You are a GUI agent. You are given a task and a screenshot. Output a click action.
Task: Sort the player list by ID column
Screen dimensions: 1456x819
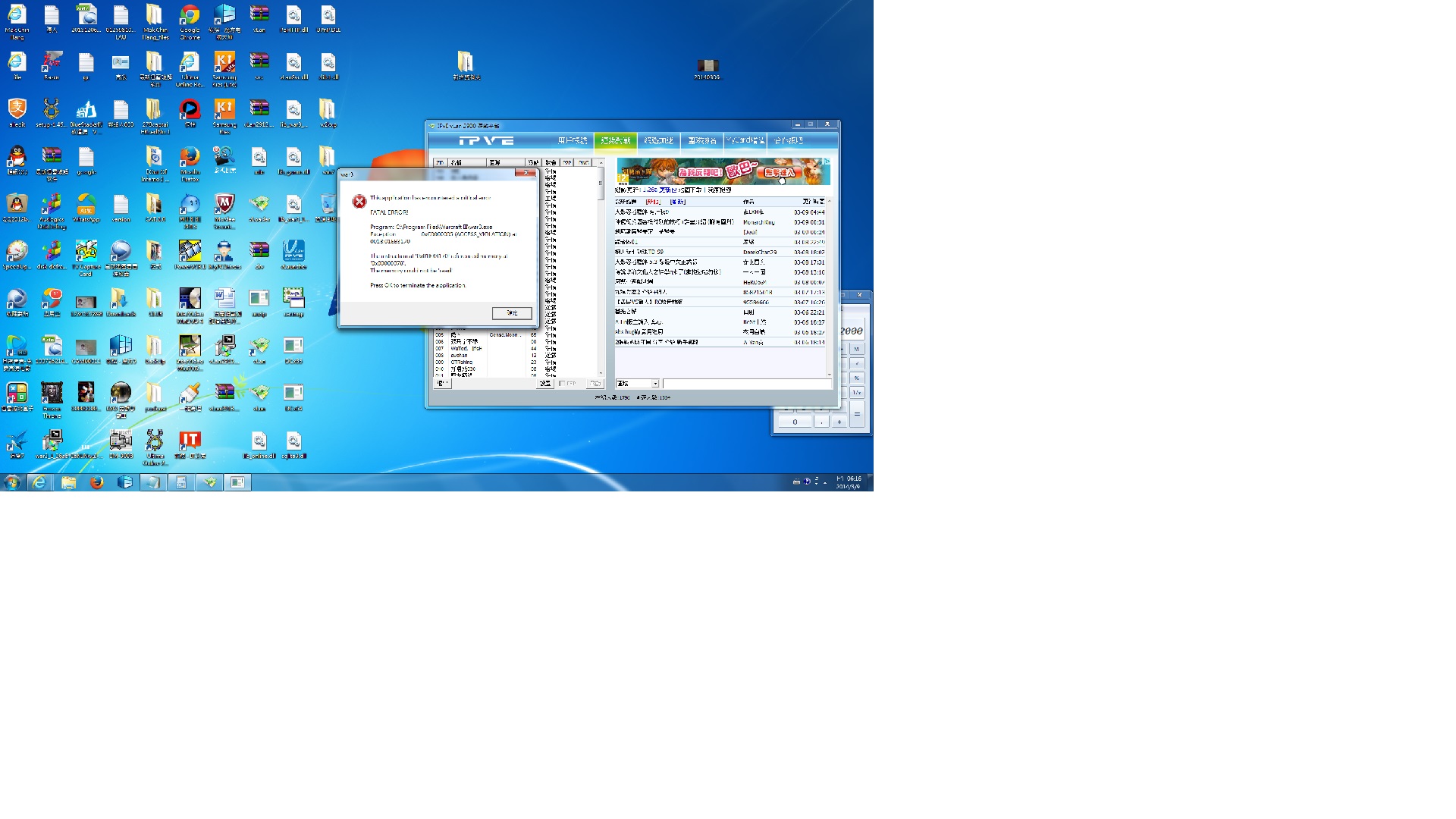[x=440, y=163]
